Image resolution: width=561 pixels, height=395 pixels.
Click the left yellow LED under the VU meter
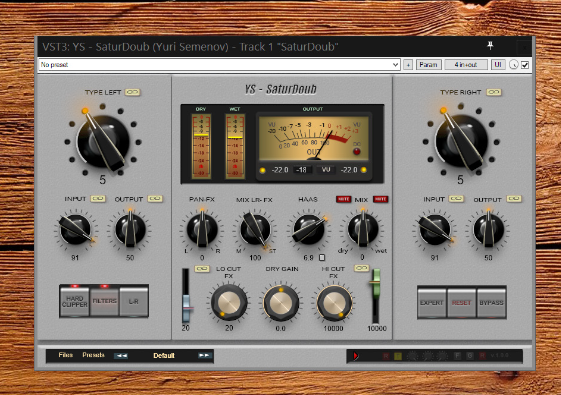coord(262,170)
